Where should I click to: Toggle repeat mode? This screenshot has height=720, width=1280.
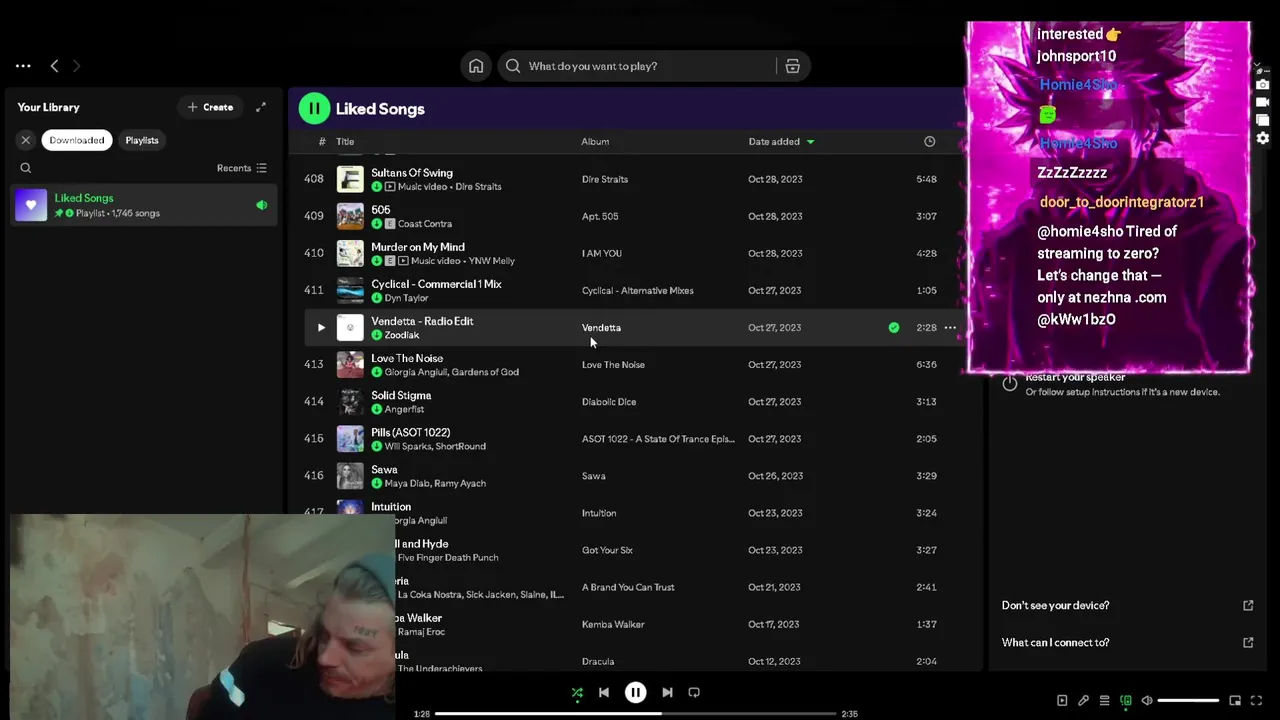pyautogui.click(x=694, y=692)
